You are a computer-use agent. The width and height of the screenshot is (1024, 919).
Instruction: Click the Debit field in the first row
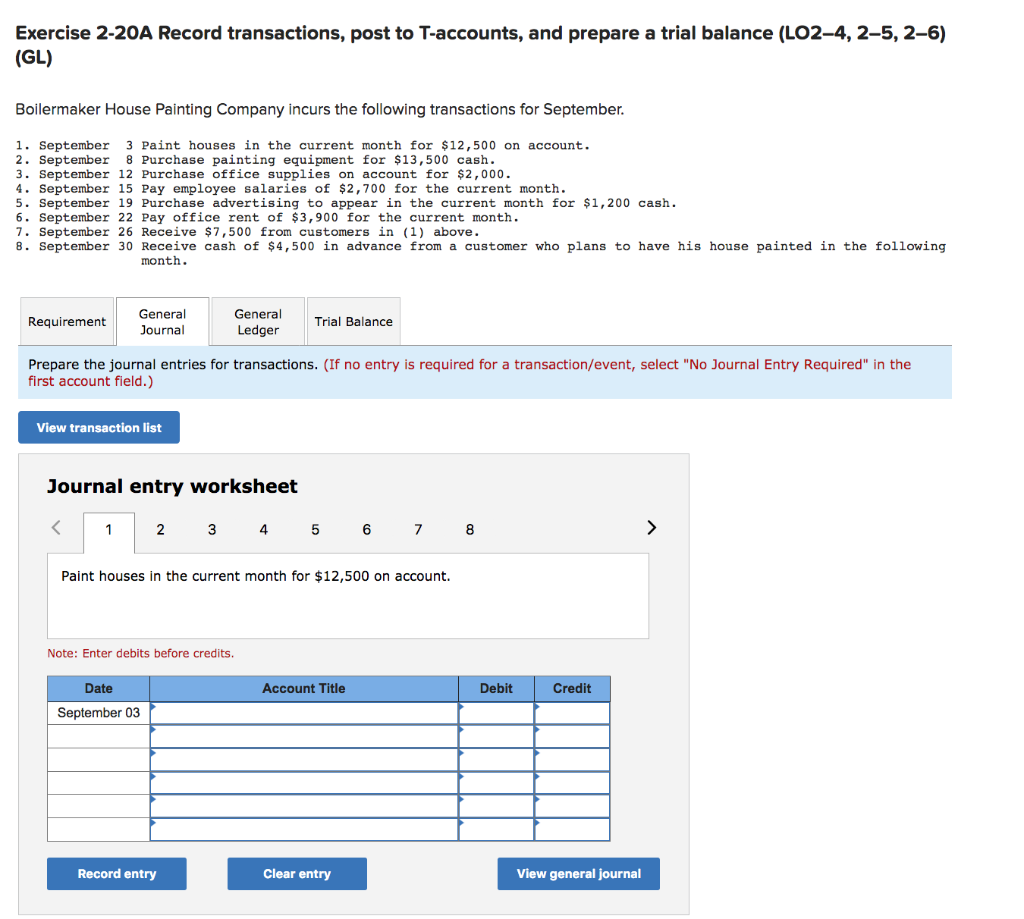point(496,712)
